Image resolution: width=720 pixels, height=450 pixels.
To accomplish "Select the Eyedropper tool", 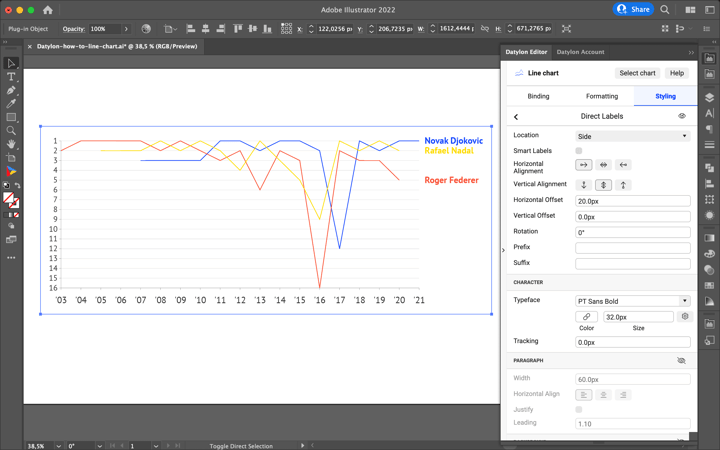I will [x=11, y=104].
